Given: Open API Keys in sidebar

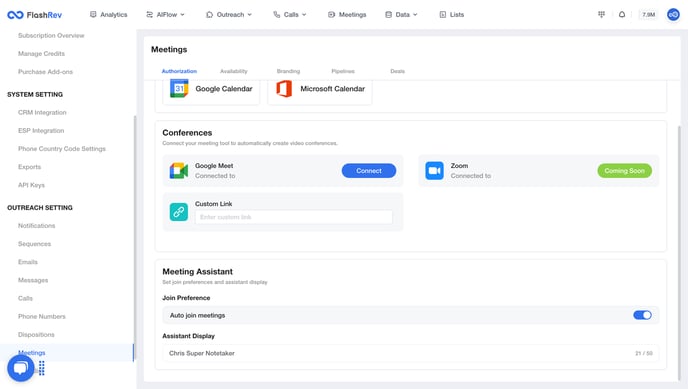Looking at the screenshot, I should (31, 185).
